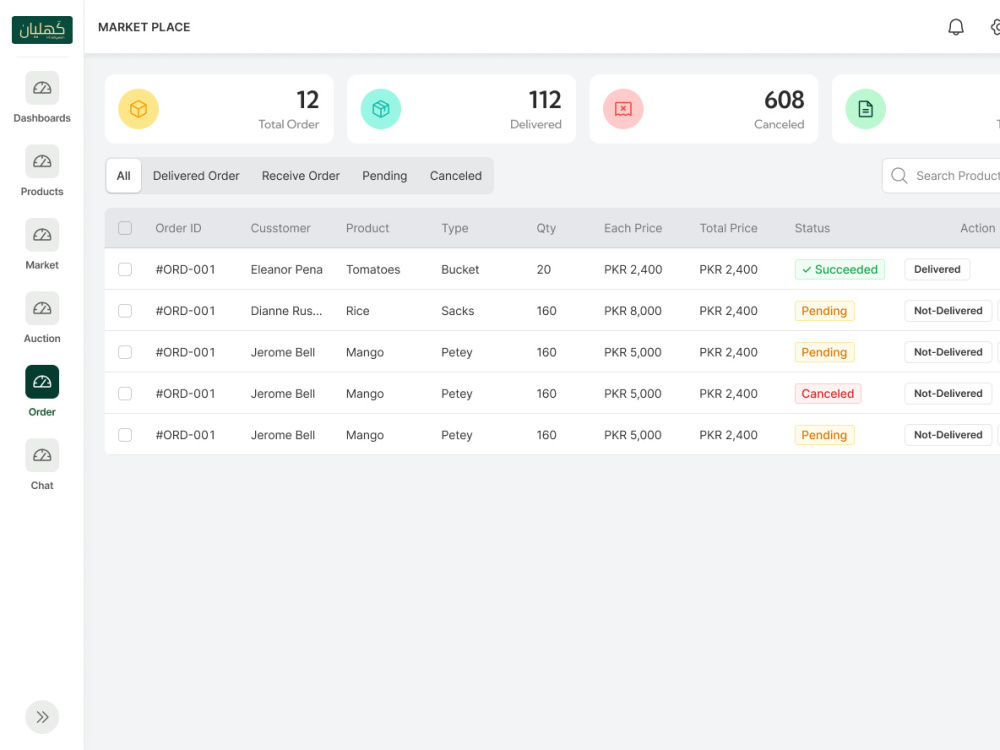Screen dimensions: 1000x750
Task: Click the teal Delivered package icon
Action: (x=381, y=109)
